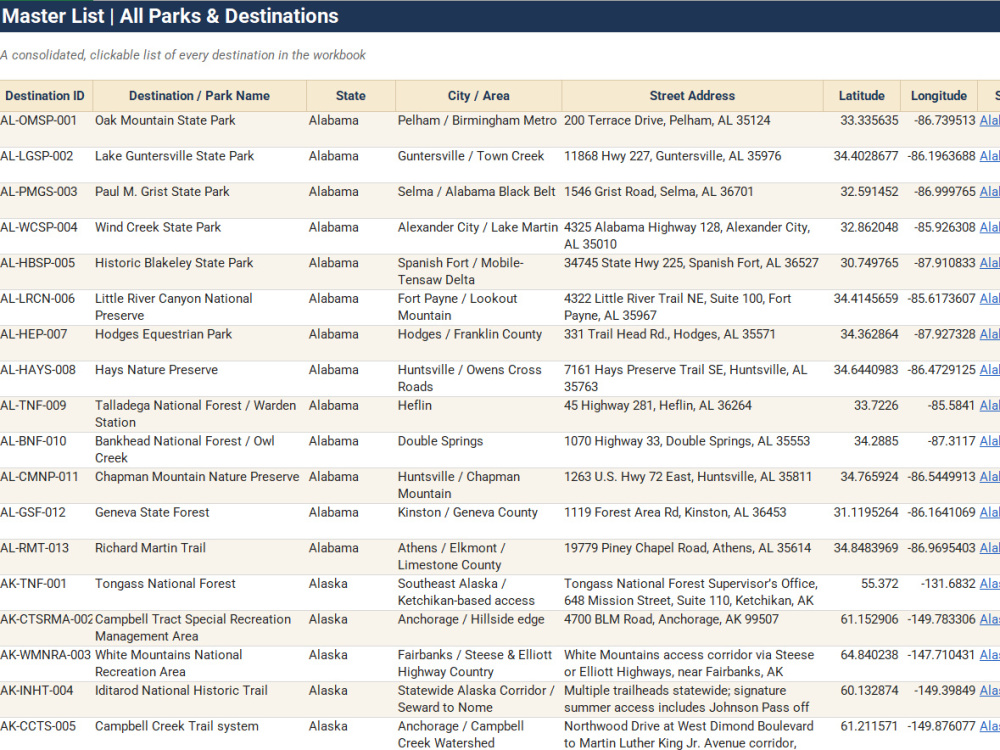The width and height of the screenshot is (1000, 750).
Task: Open the link in Wind Creek row
Action: [x=989, y=228]
